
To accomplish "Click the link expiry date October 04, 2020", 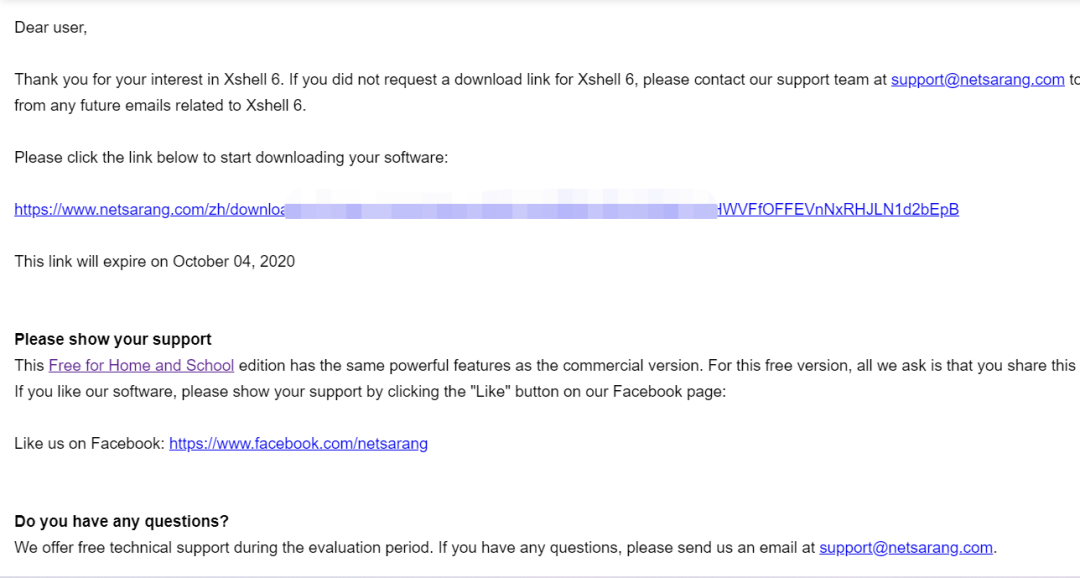I will click(x=233, y=262).
